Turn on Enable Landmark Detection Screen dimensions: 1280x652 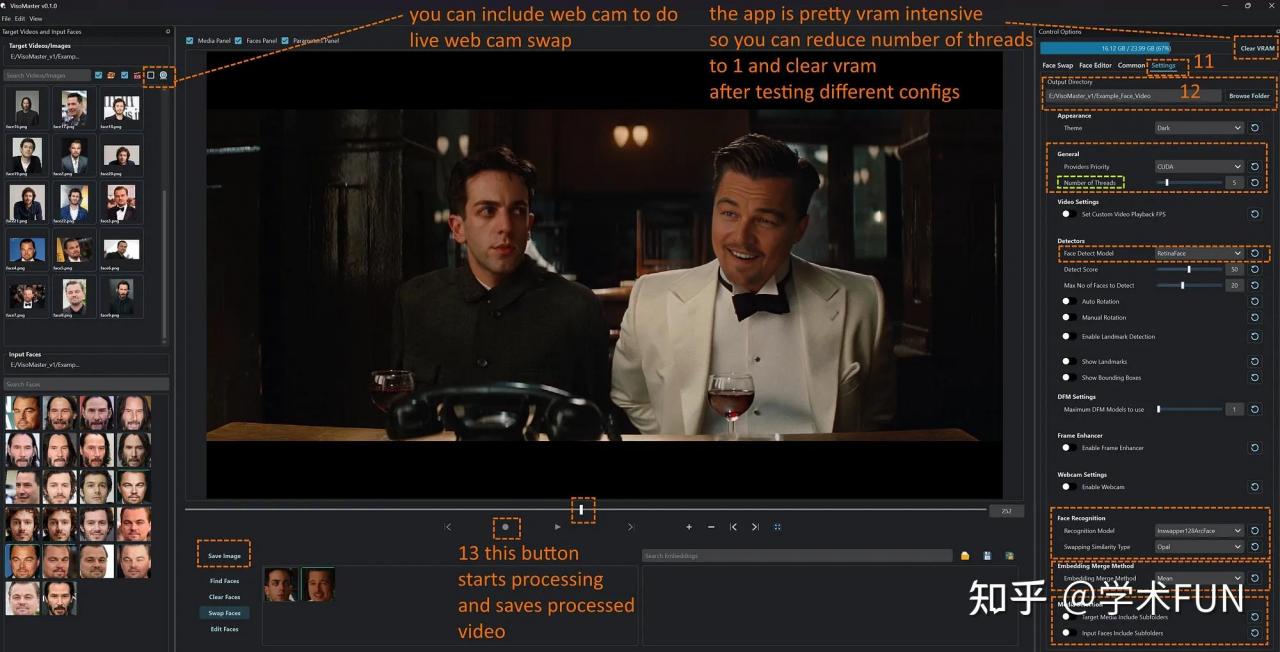[x=1067, y=336]
